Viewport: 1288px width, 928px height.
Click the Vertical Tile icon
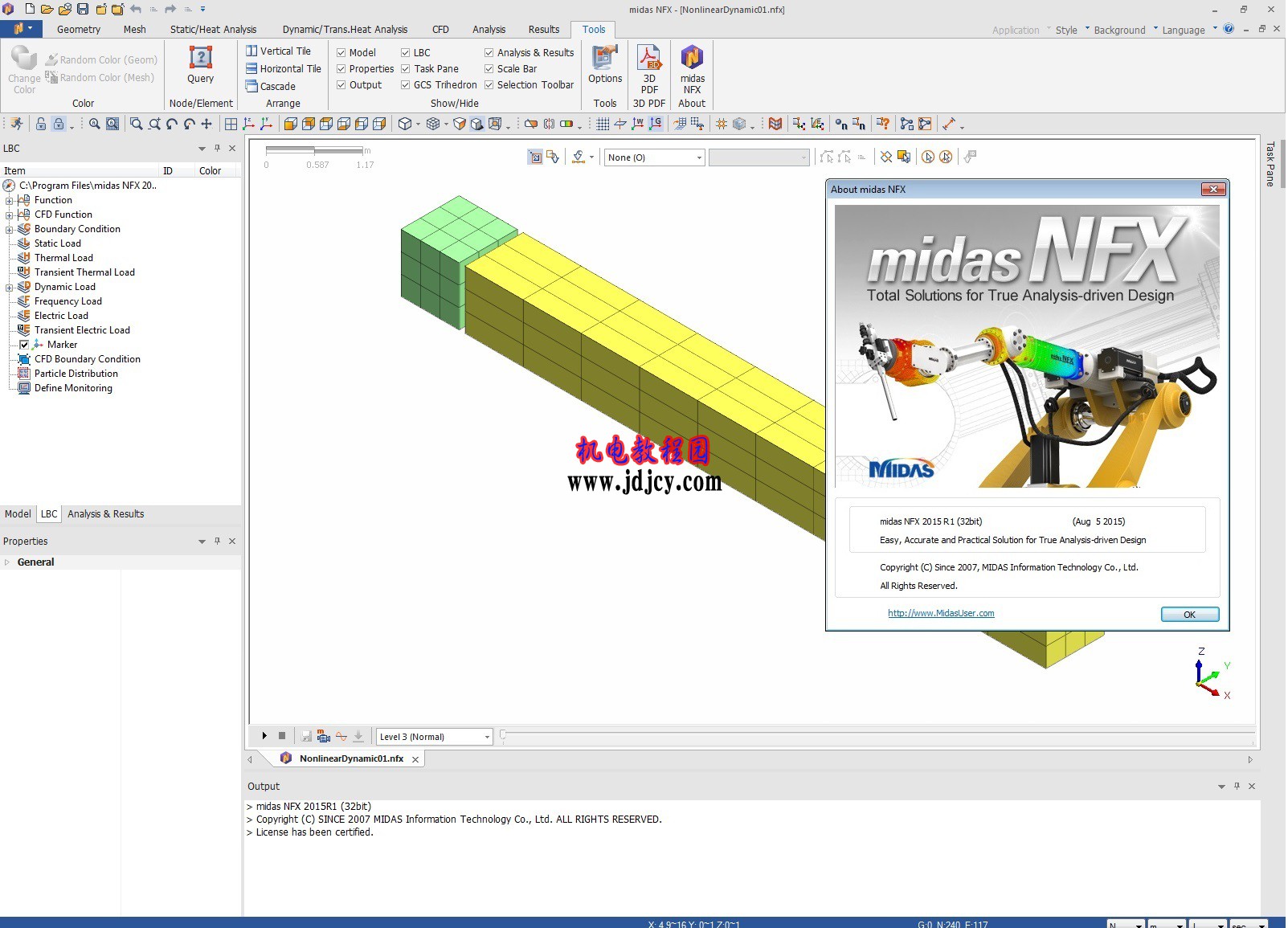click(x=251, y=51)
